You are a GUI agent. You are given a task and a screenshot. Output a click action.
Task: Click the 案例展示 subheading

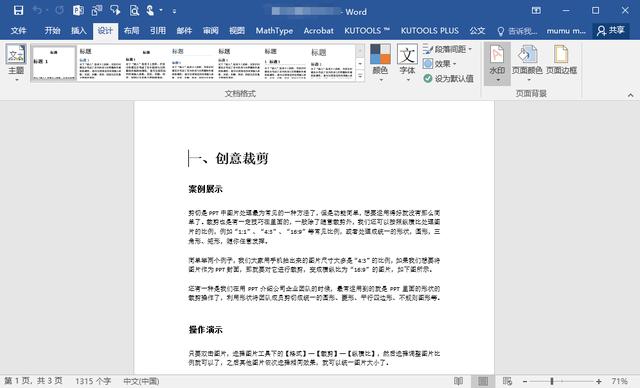click(205, 189)
